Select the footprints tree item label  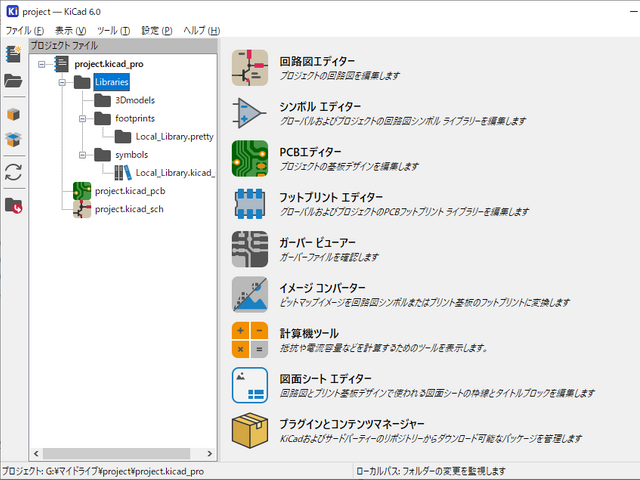tap(135, 118)
